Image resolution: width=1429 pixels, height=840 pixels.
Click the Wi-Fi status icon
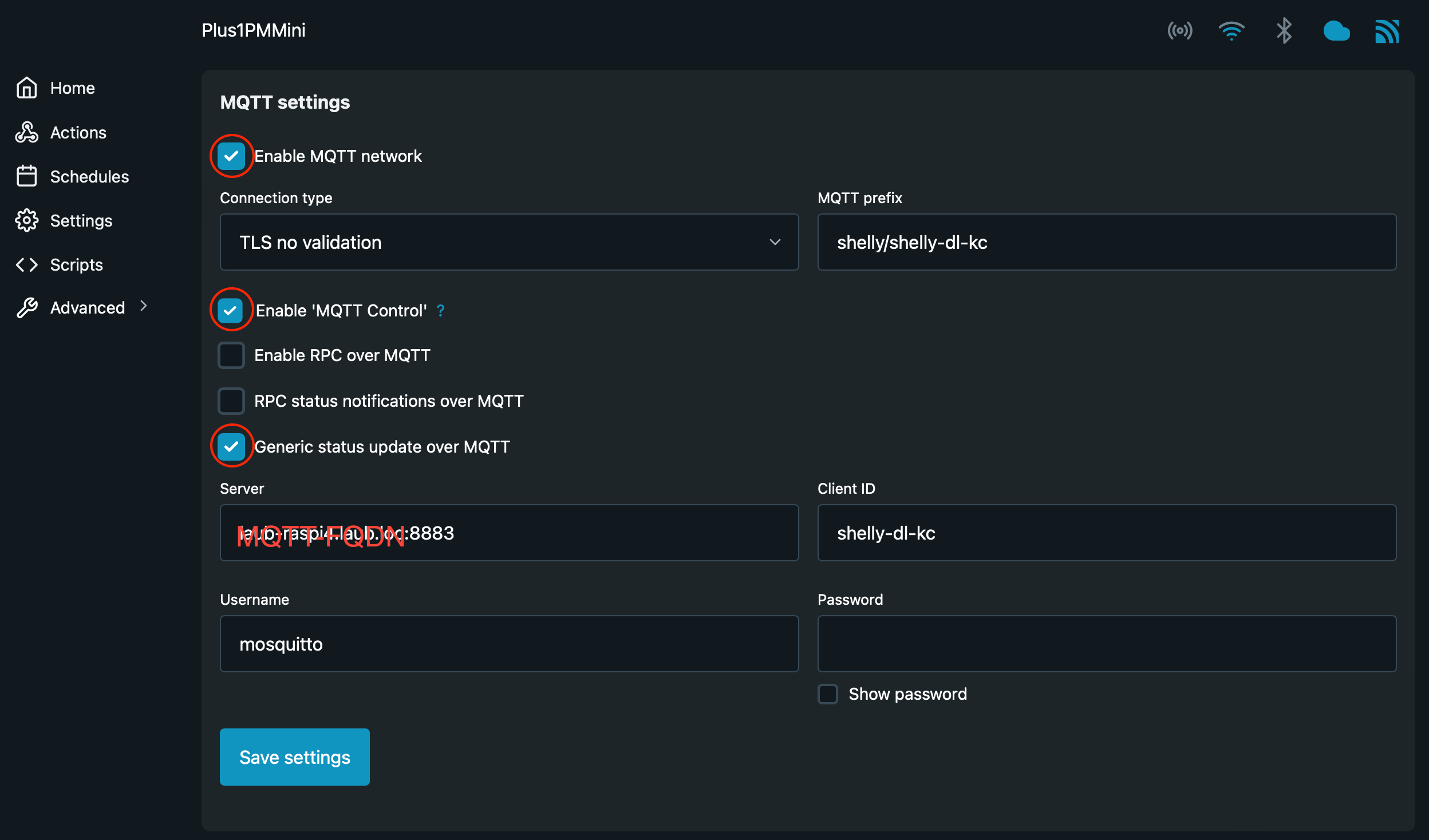(1231, 30)
